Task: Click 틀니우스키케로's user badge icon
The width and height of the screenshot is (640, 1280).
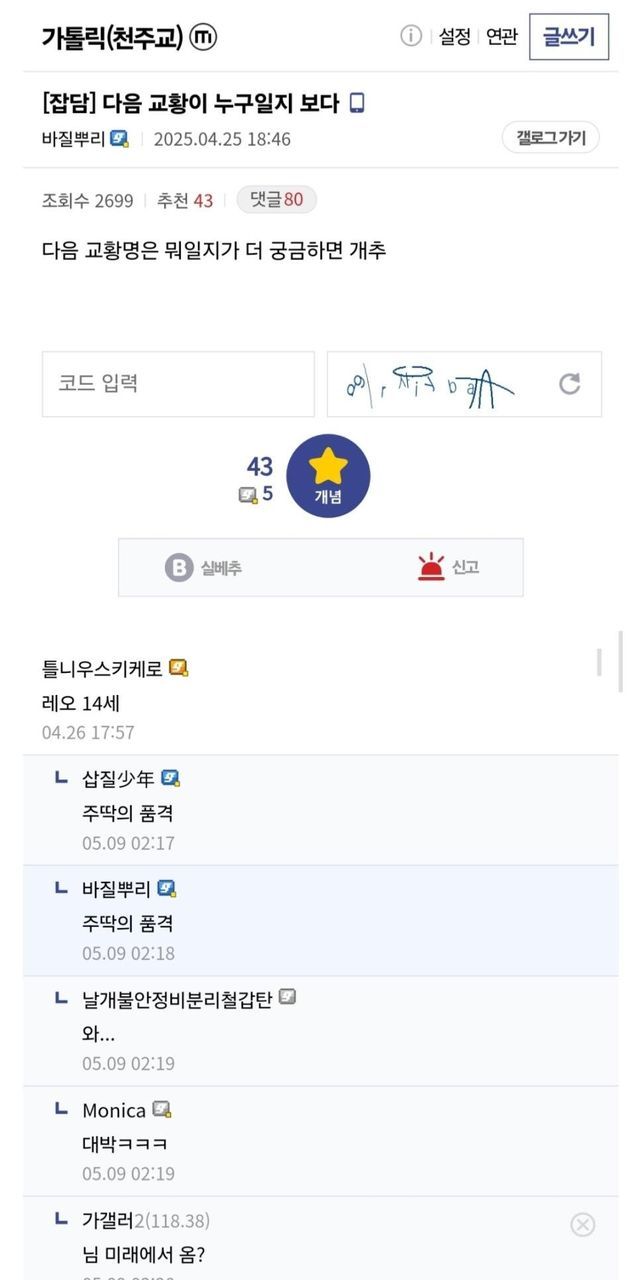Action: (178, 668)
